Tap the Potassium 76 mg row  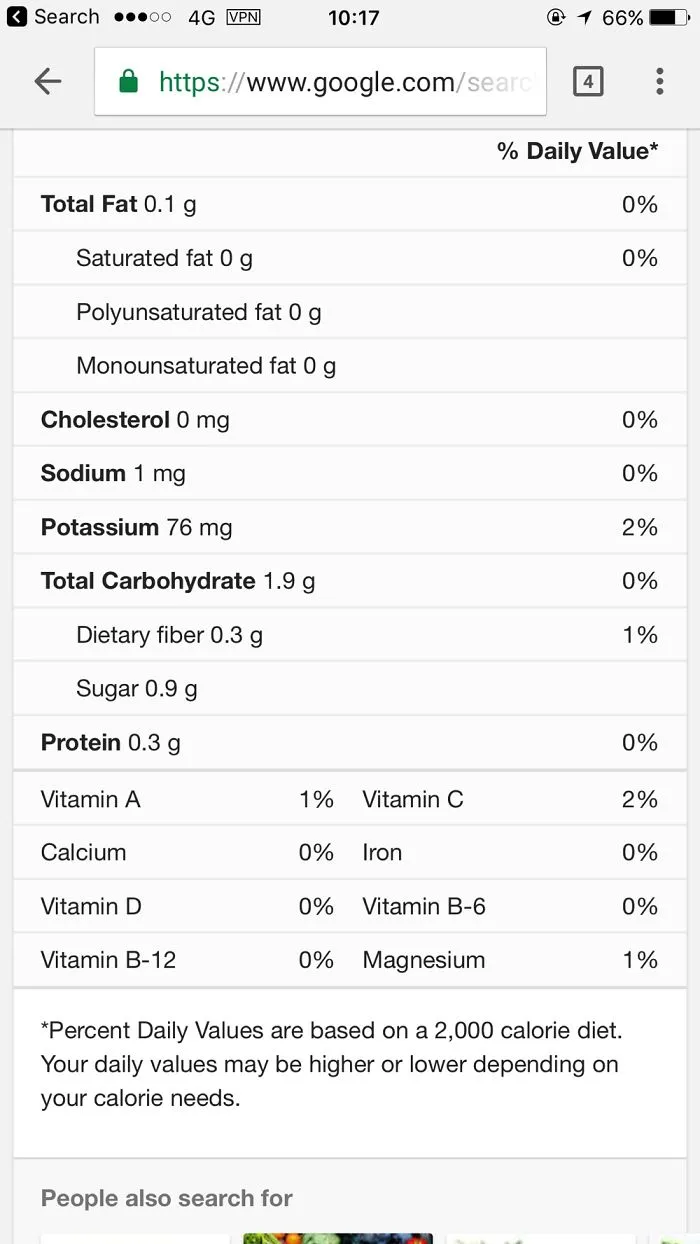[x=349, y=527]
